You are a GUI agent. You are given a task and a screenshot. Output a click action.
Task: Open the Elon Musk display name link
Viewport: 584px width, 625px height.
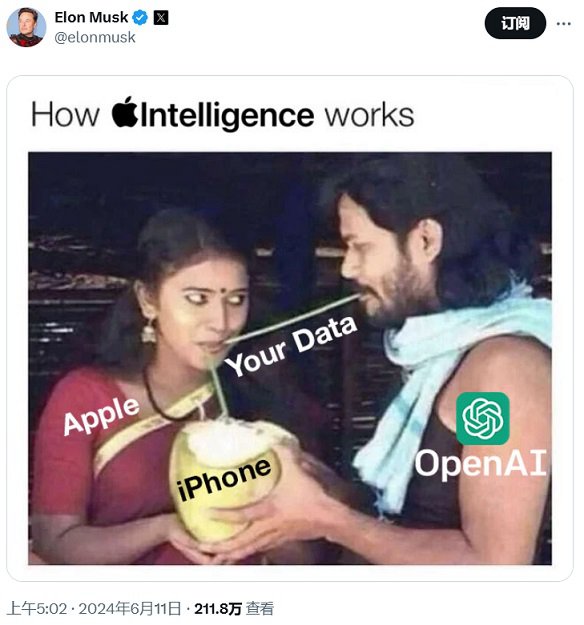click(91, 17)
